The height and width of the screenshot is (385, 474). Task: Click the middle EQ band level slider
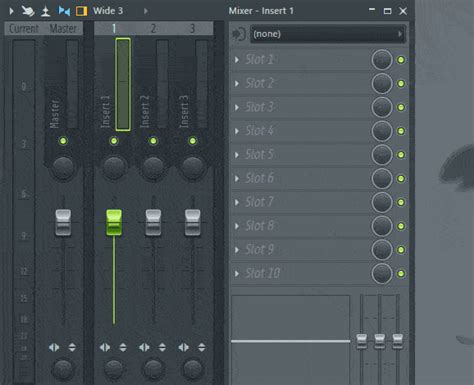click(380, 341)
